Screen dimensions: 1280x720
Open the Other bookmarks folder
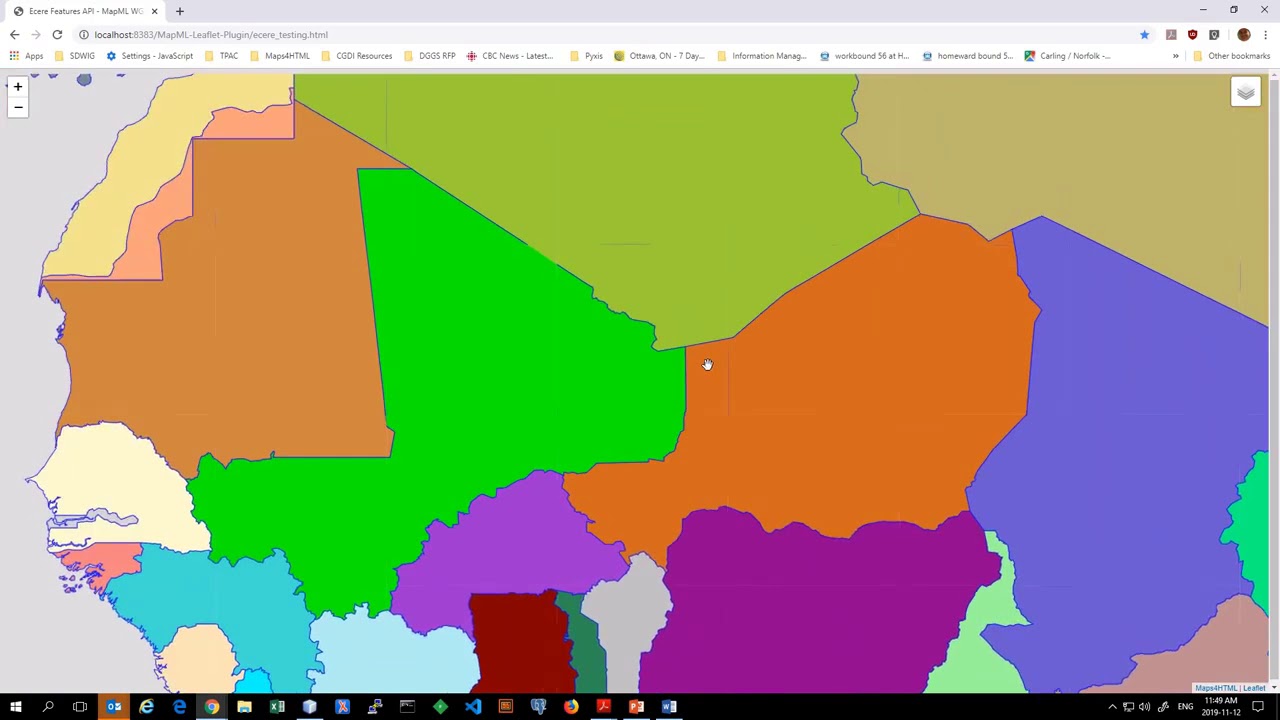coord(1232,56)
